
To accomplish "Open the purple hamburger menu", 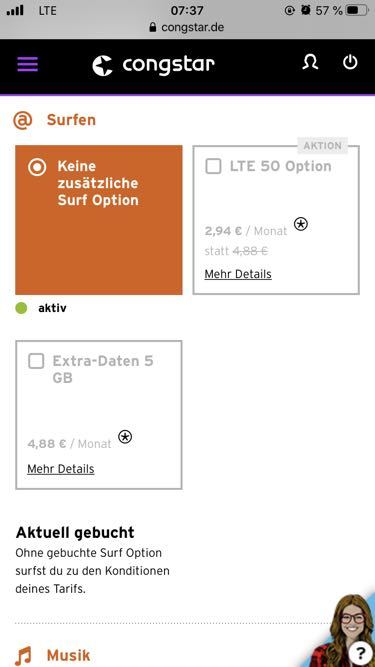I will coord(28,64).
